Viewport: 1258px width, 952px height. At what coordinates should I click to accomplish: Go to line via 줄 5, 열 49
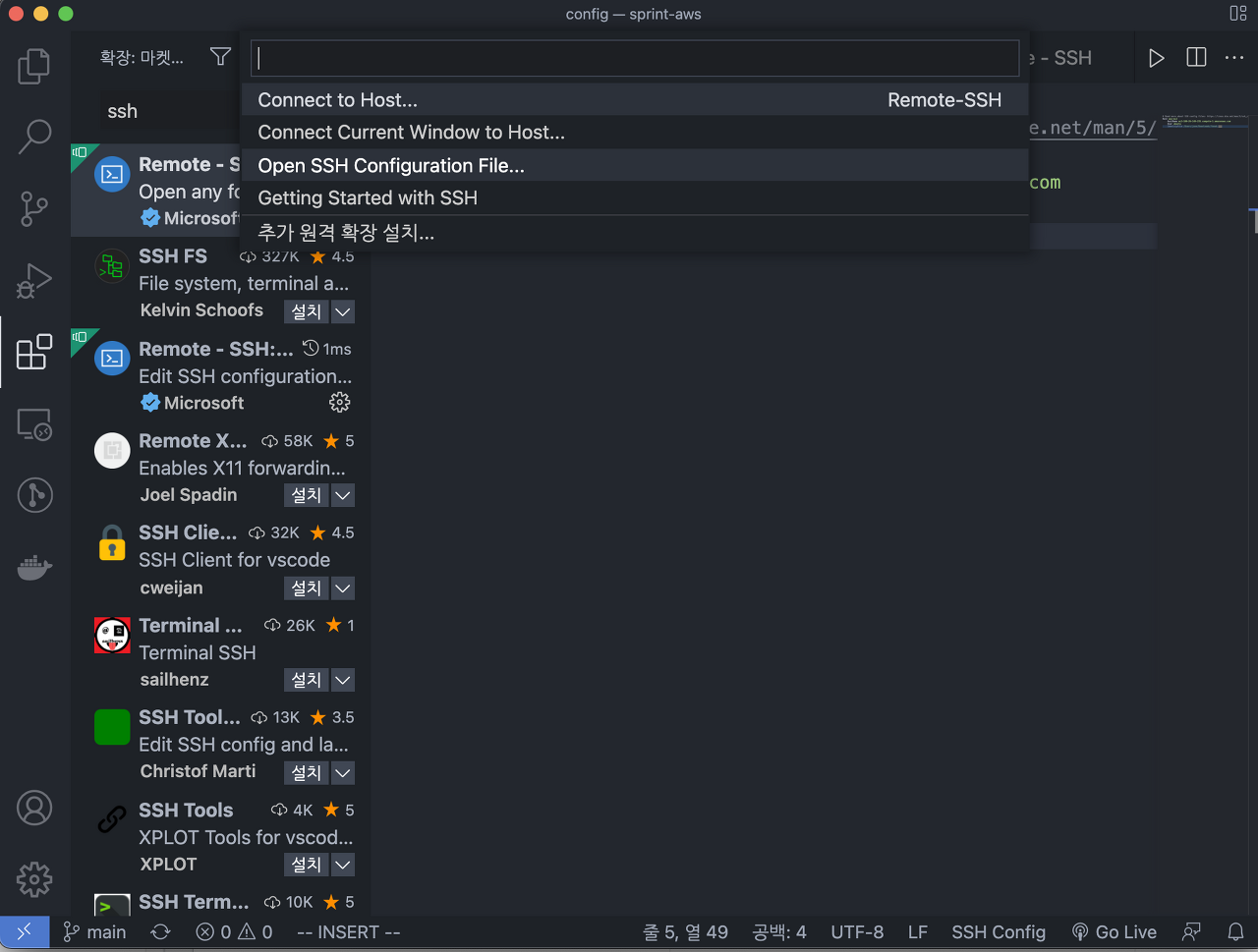(686, 932)
